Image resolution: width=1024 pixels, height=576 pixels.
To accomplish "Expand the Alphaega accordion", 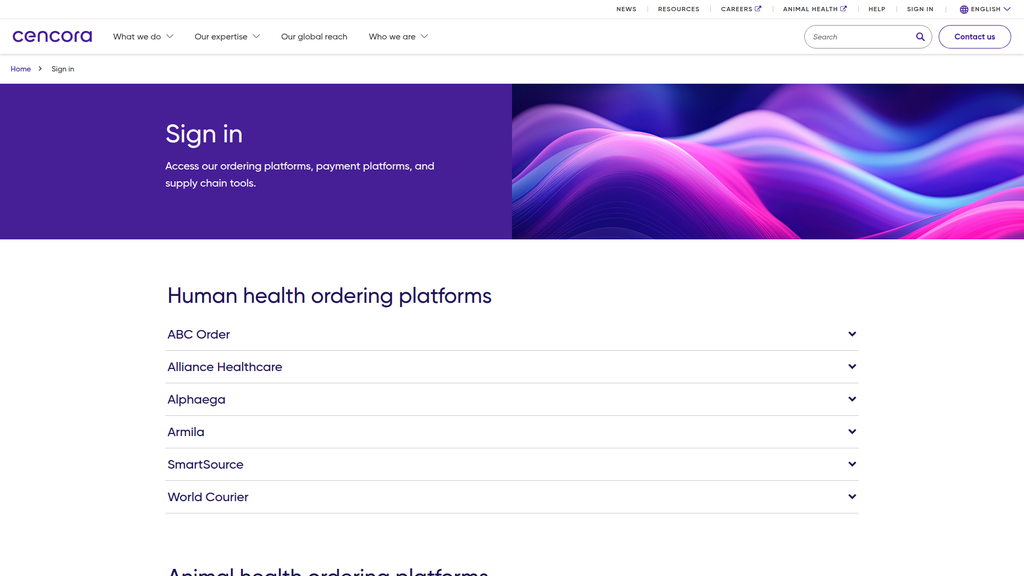I will (x=512, y=400).
